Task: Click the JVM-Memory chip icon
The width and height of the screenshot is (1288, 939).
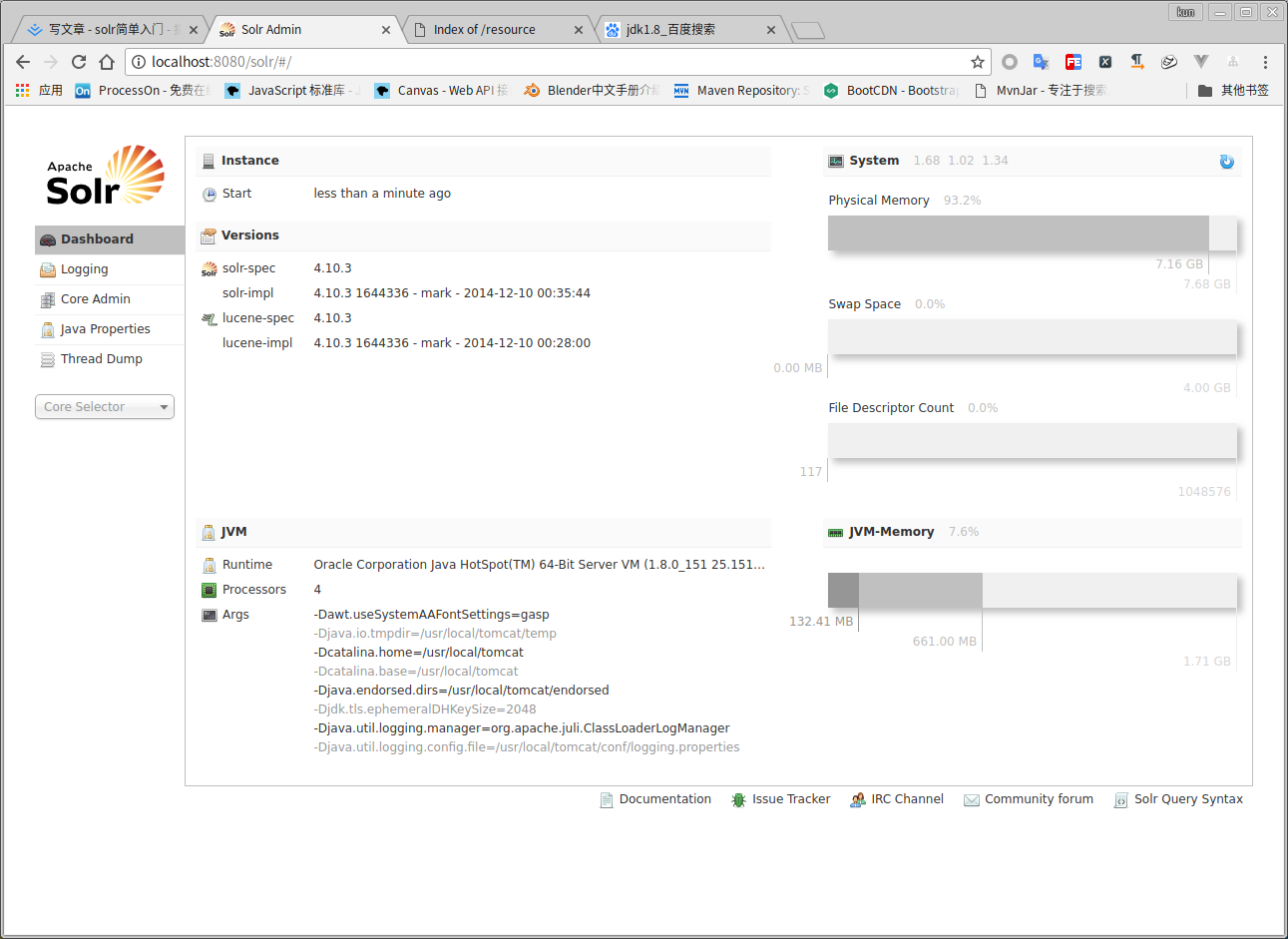Action: pos(836,533)
